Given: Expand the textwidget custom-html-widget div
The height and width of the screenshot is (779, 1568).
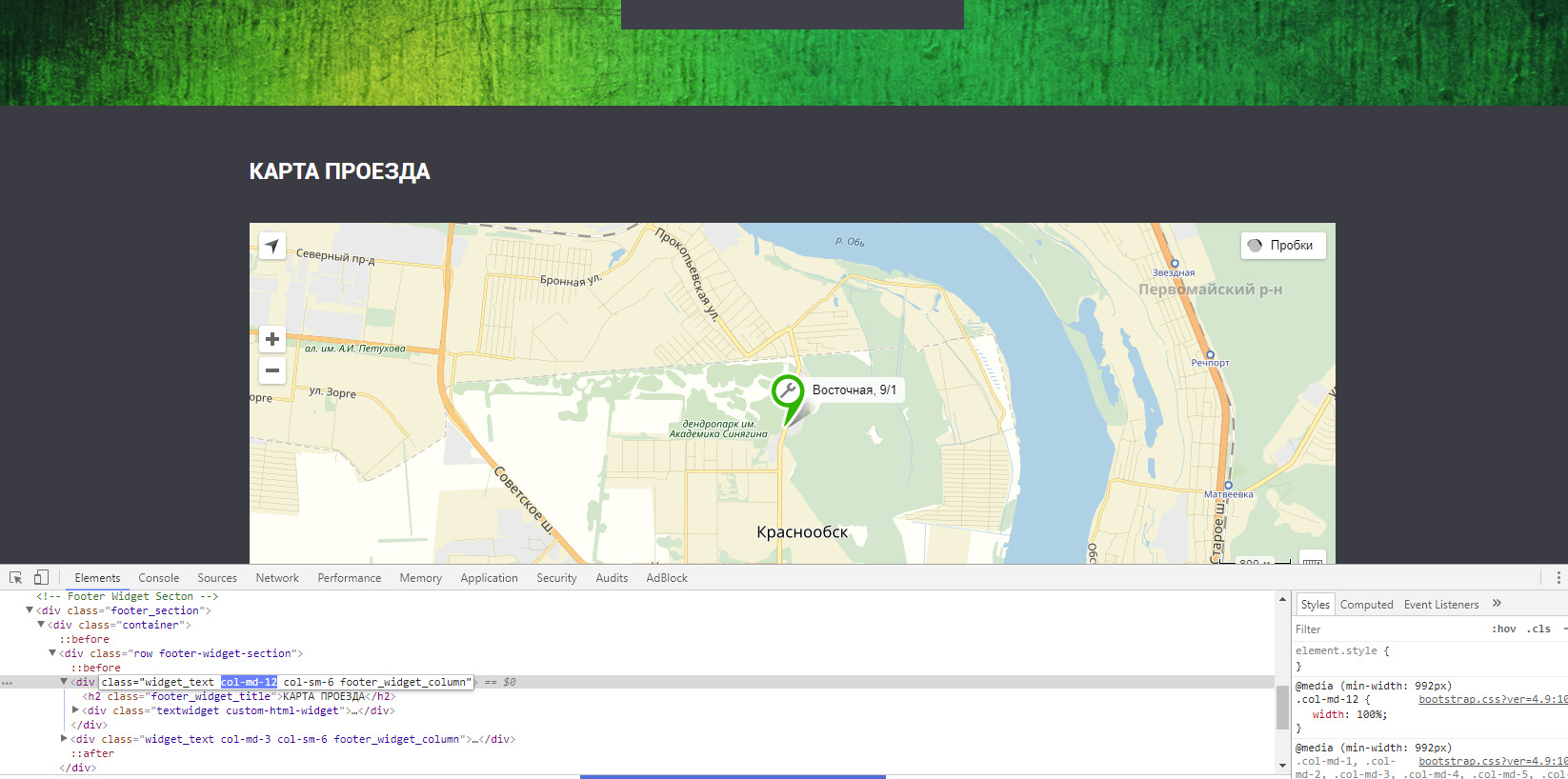Looking at the screenshot, I should pos(75,710).
